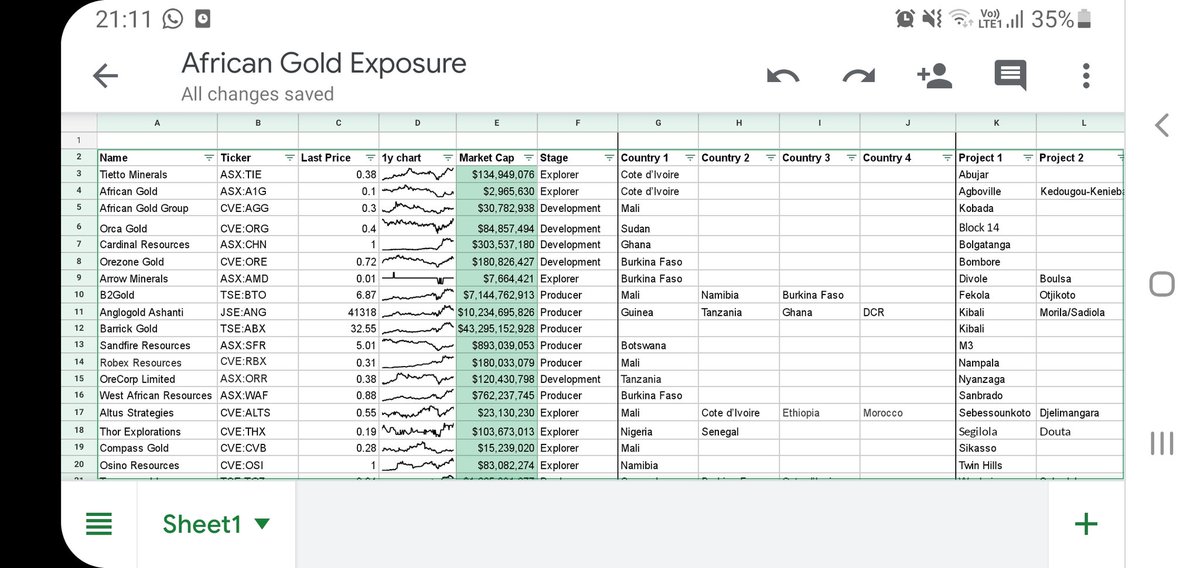
Task: Open the Name column filter dropdown
Action: (209, 158)
